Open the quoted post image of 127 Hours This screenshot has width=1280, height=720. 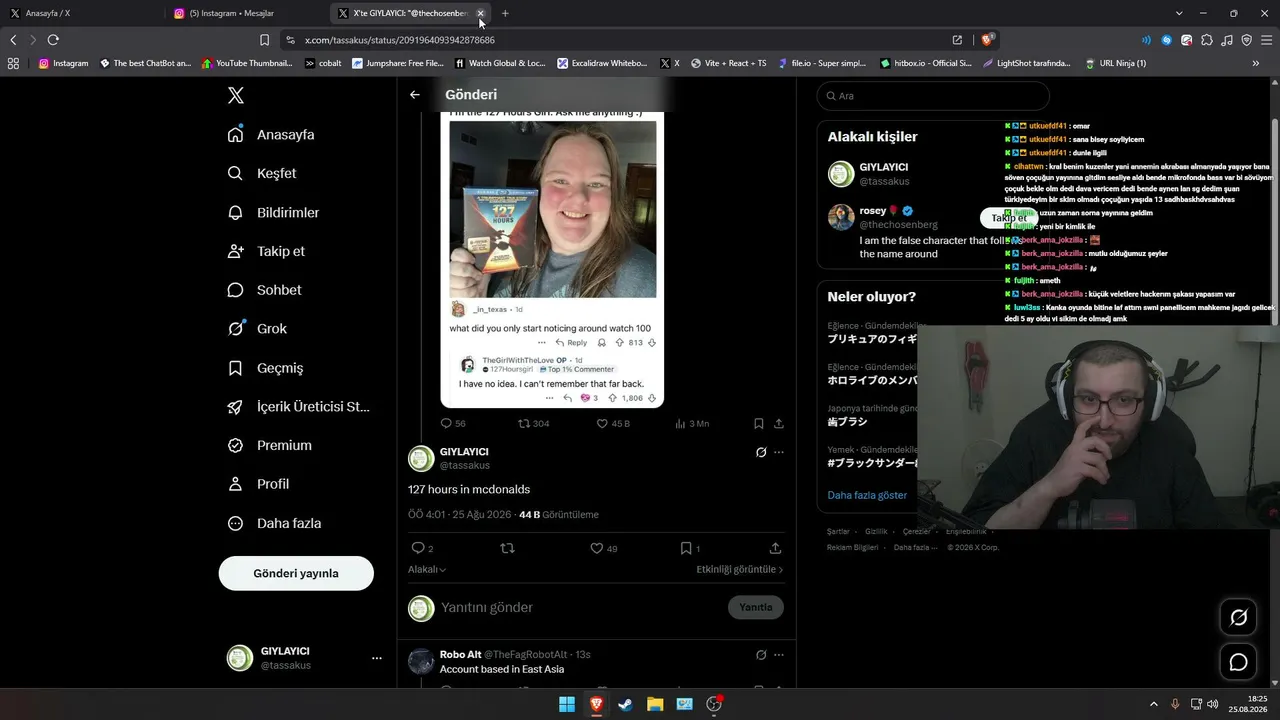(553, 209)
